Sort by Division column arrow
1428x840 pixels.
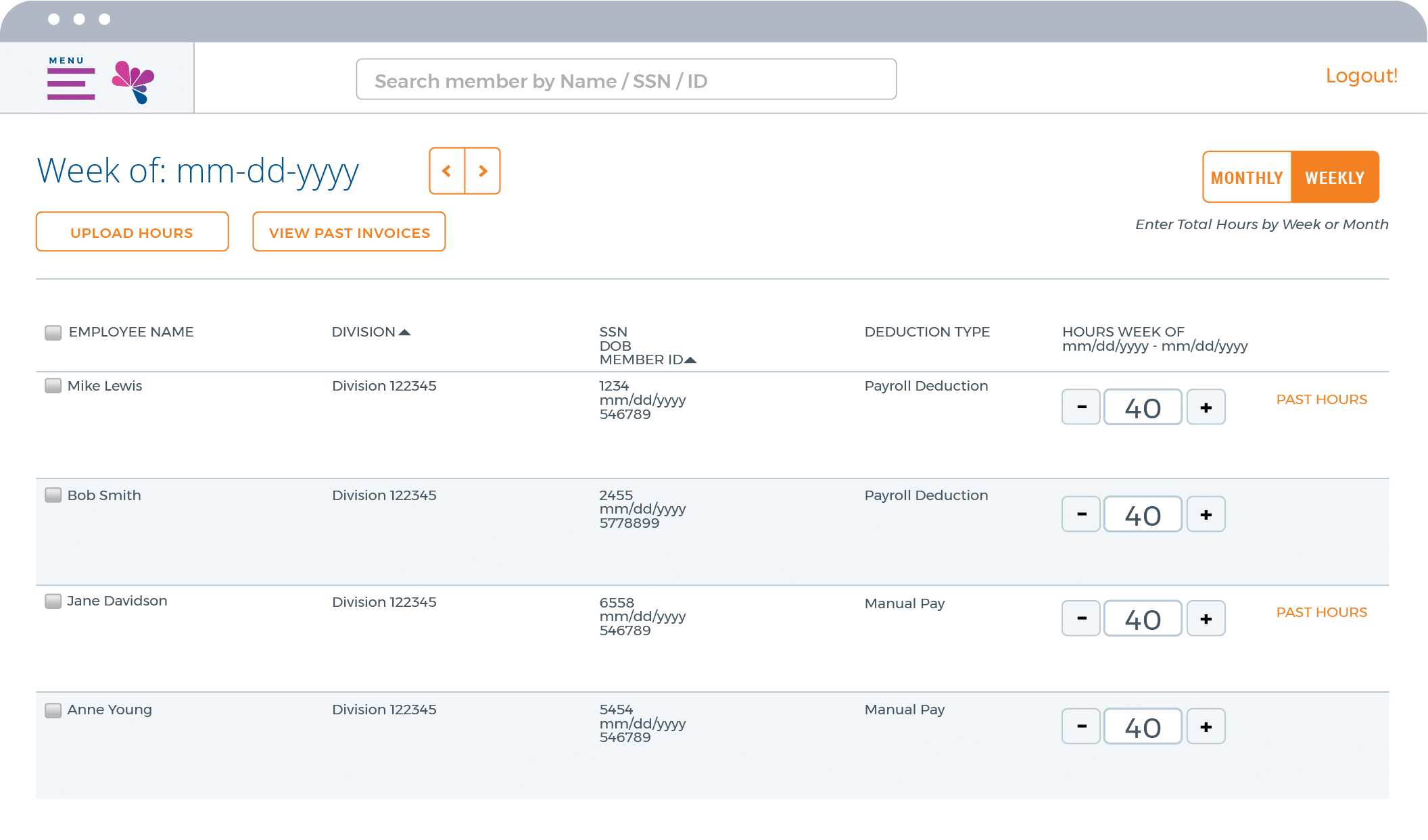tap(404, 332)
